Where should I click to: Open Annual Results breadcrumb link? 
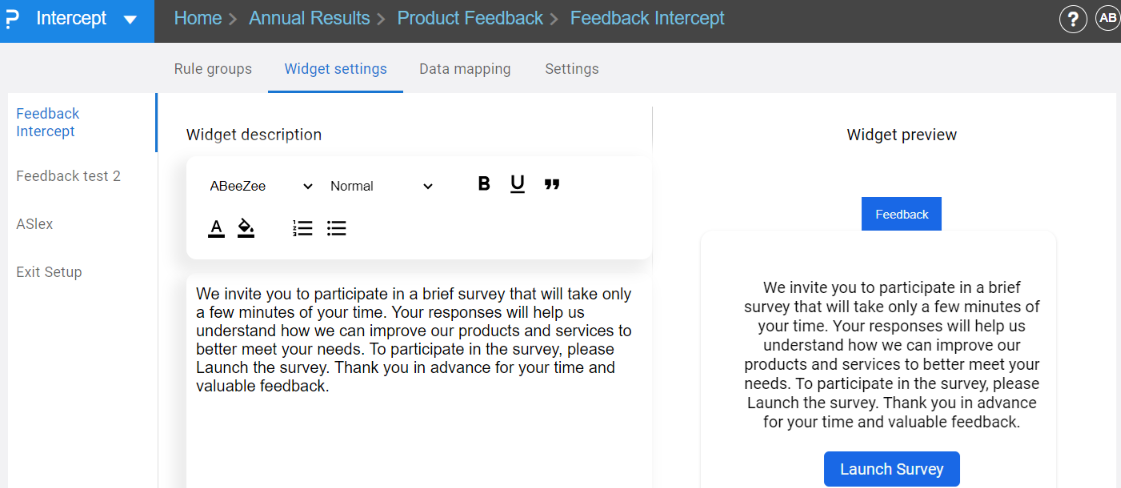310,19
